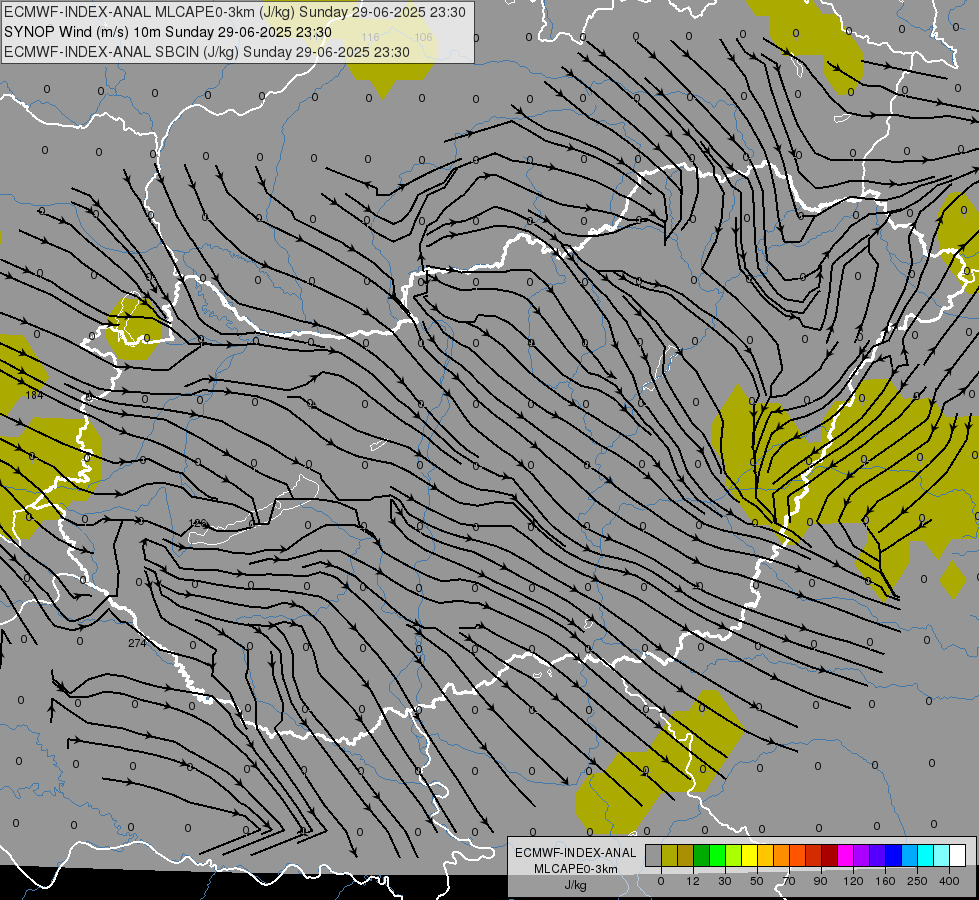
Task: Click the map value 274
Action: click(137, 643)
